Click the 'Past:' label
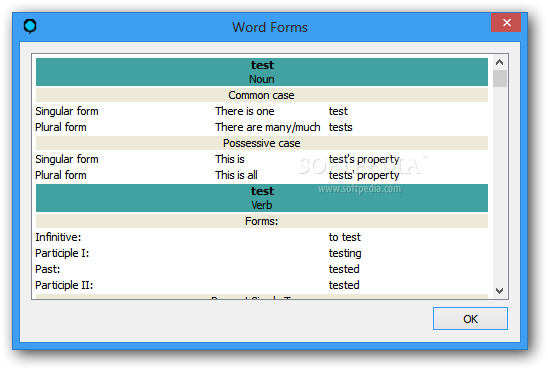The height and width of the screenshot is (370, 548). tap(48, 269)
